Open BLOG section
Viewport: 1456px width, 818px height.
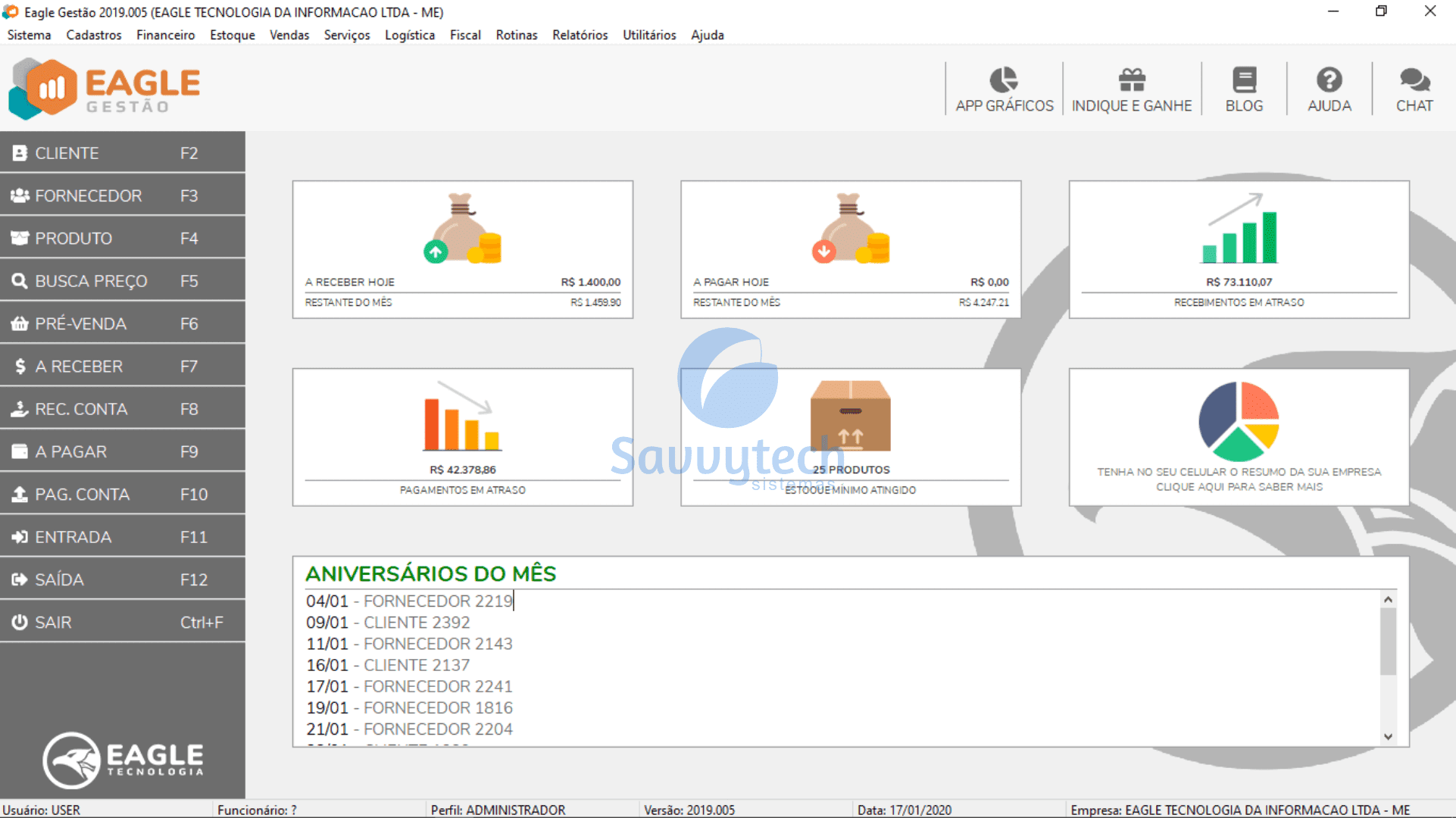pyautogui.click(x=1244, y=88)
